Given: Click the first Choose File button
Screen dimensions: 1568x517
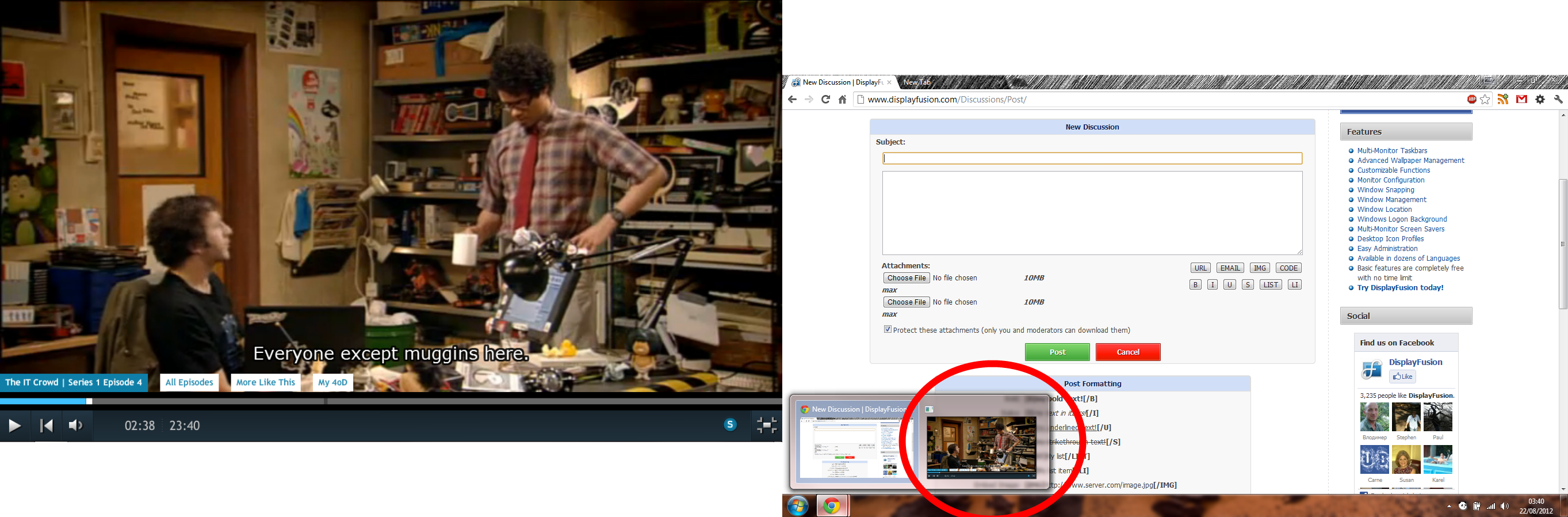Looking at the screenshot, I should [907, 277].
